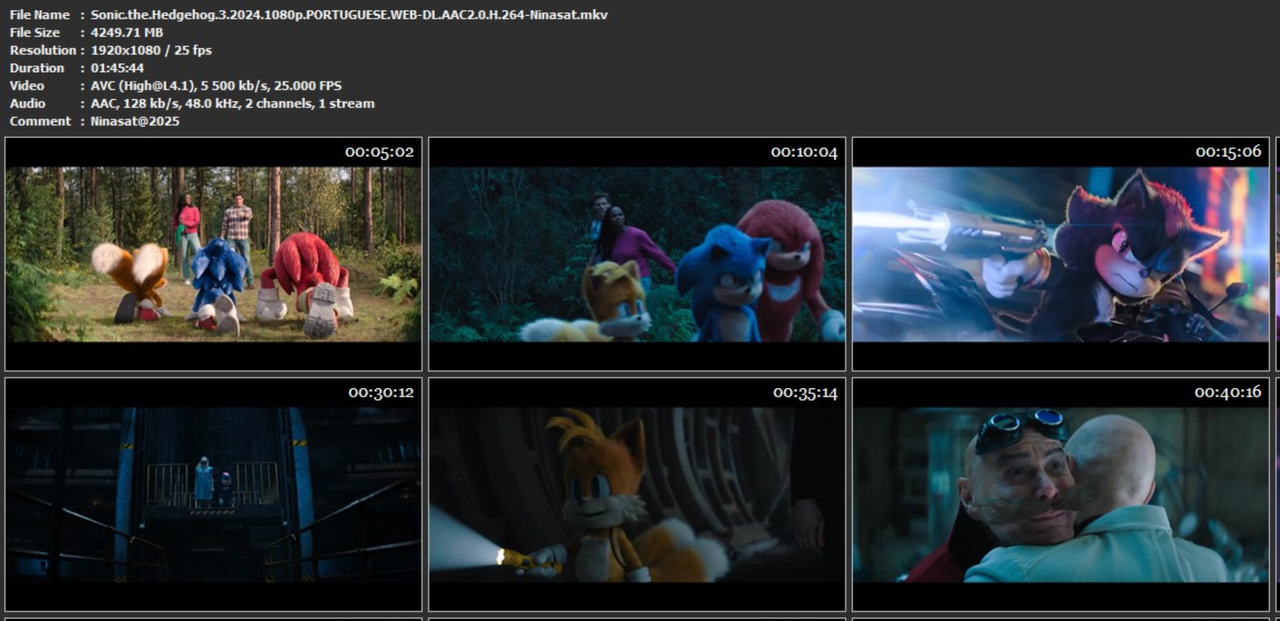Click the "Duration" label
1280x621 pixels.
click(x=37, y=68)
